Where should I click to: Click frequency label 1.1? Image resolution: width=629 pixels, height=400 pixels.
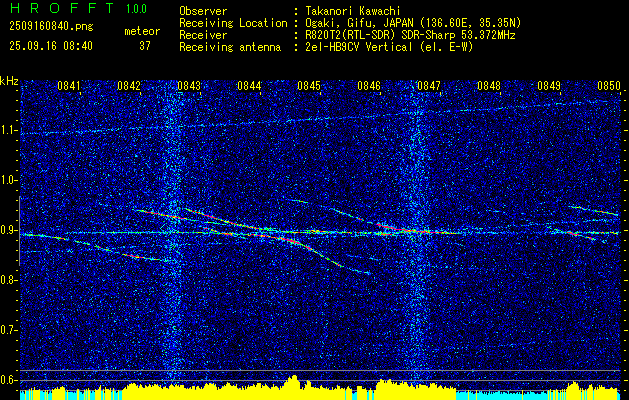click(x=8, y=130)
